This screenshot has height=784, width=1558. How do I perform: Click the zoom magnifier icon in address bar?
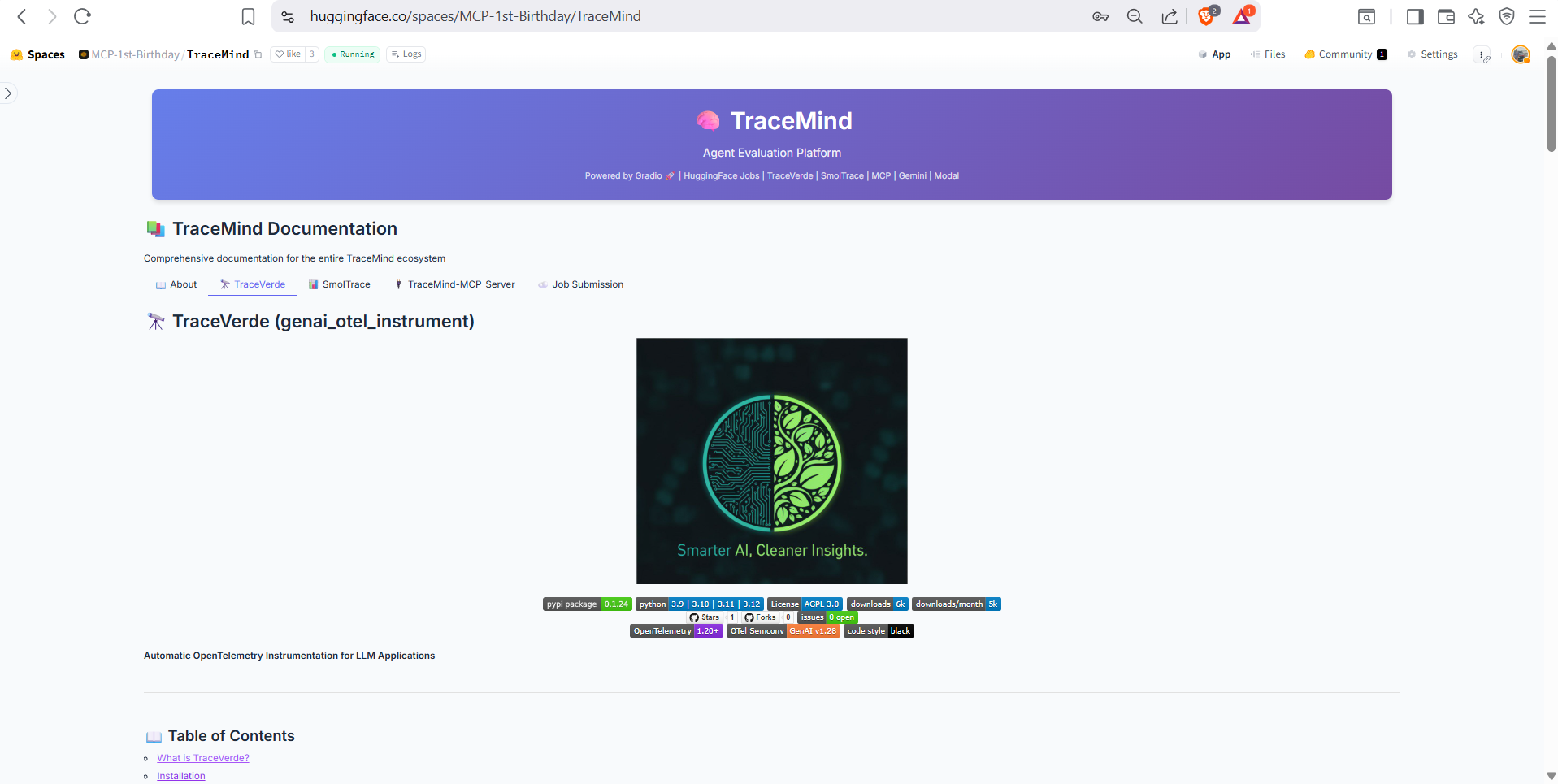tap(1135, 16)
